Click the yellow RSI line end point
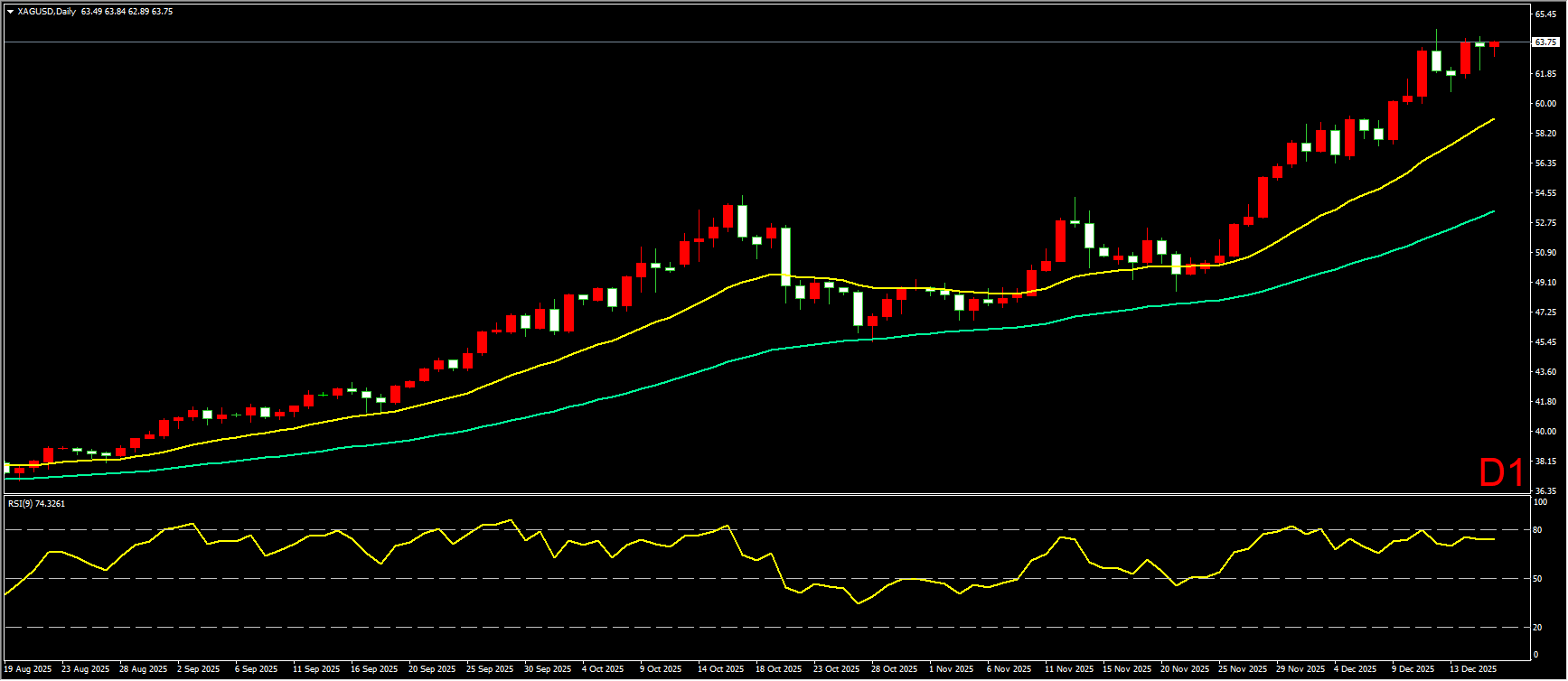The width and height of the screenshot is (1568, 681). click(x=1494, y=539)
